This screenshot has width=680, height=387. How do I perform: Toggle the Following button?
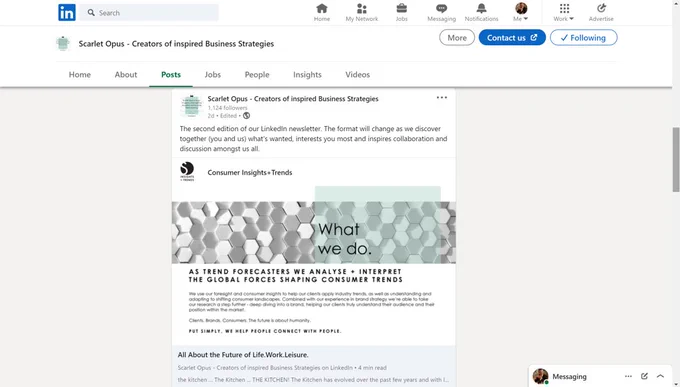point(584,38)
